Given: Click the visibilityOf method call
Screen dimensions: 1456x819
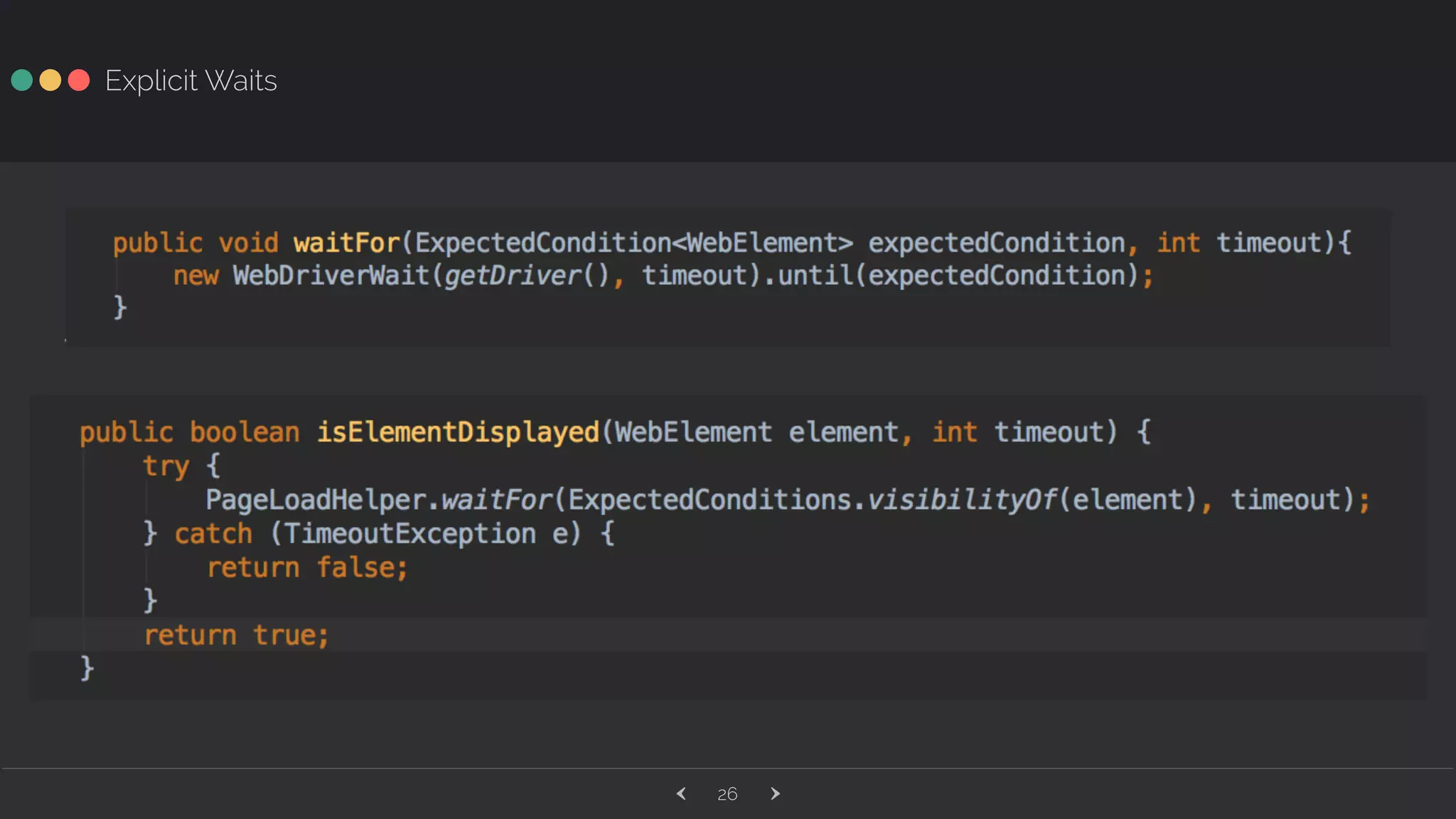Looking at the screenshot, I should pyautogui.click(x=962, y=500).
